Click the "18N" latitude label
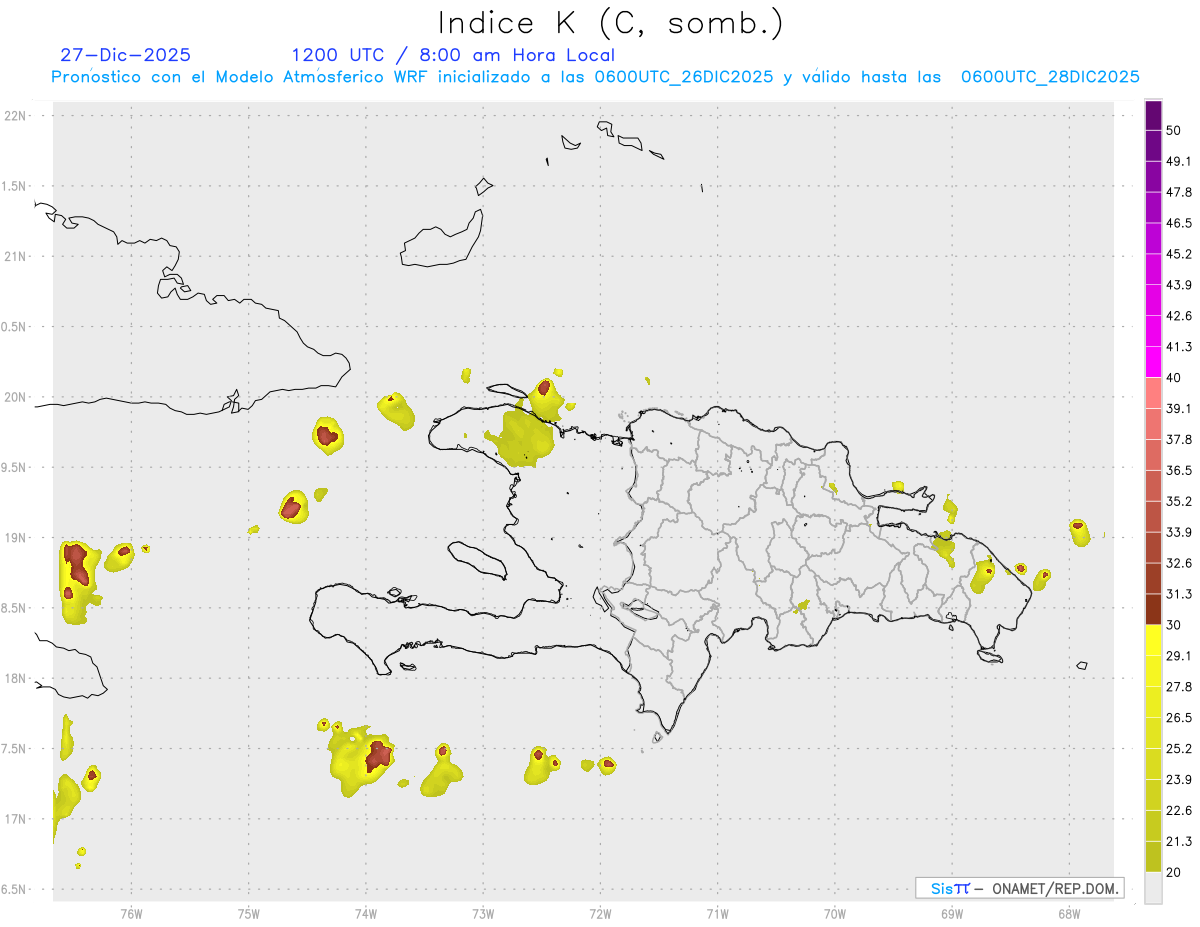The image size is (1200, 927). point(17,679)
